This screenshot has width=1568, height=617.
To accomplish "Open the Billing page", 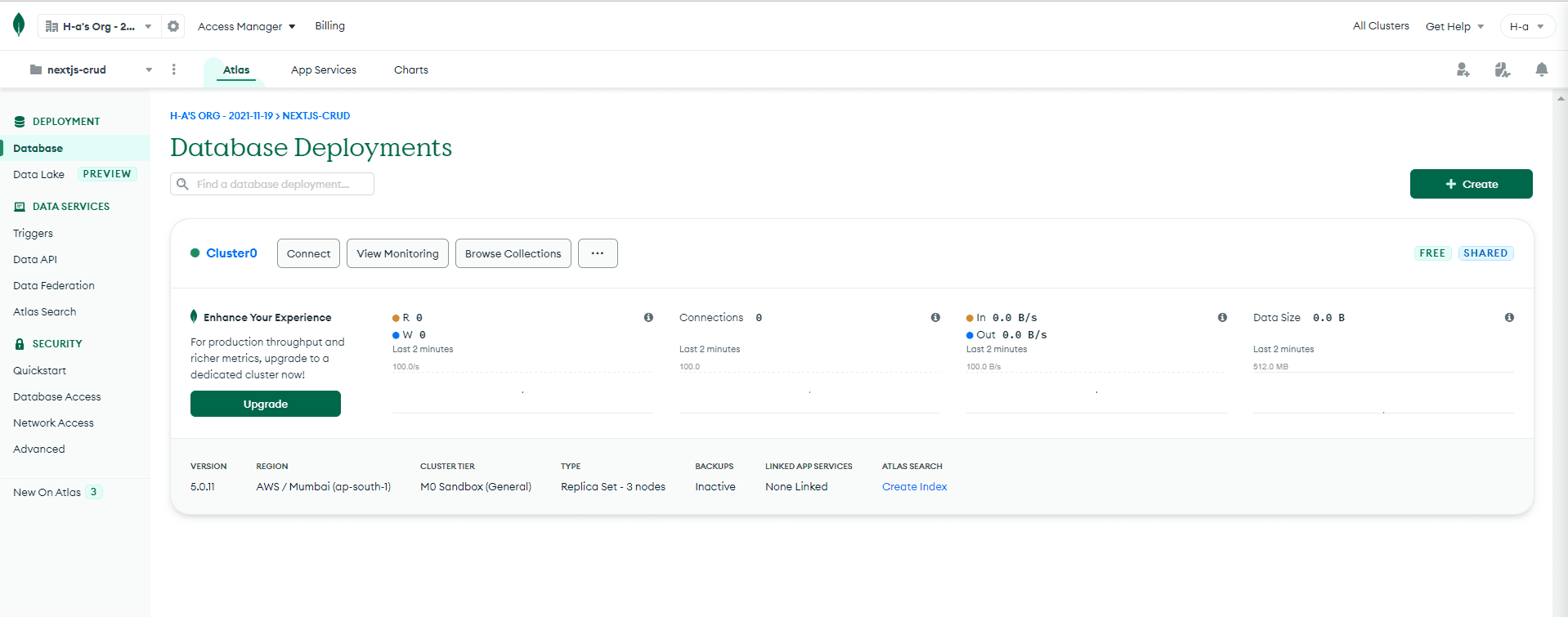I will tap(330, 25).
